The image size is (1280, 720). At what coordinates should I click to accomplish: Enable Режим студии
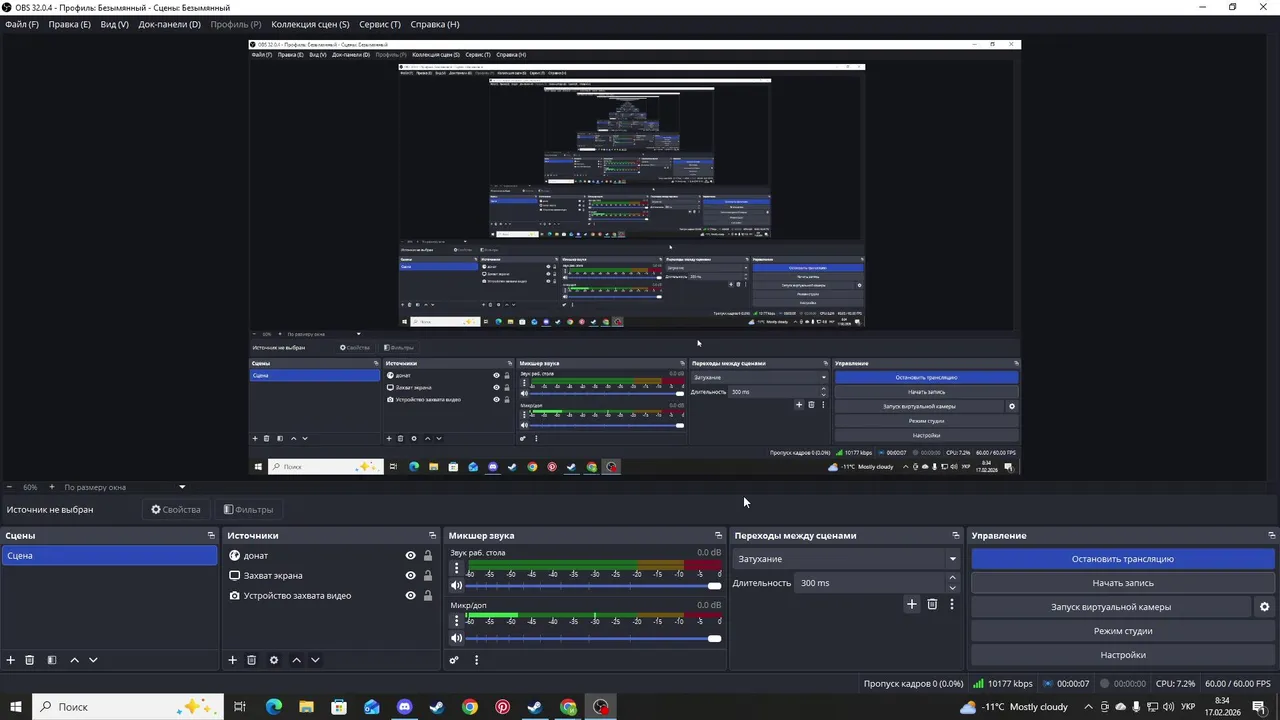pos(1123,631)
